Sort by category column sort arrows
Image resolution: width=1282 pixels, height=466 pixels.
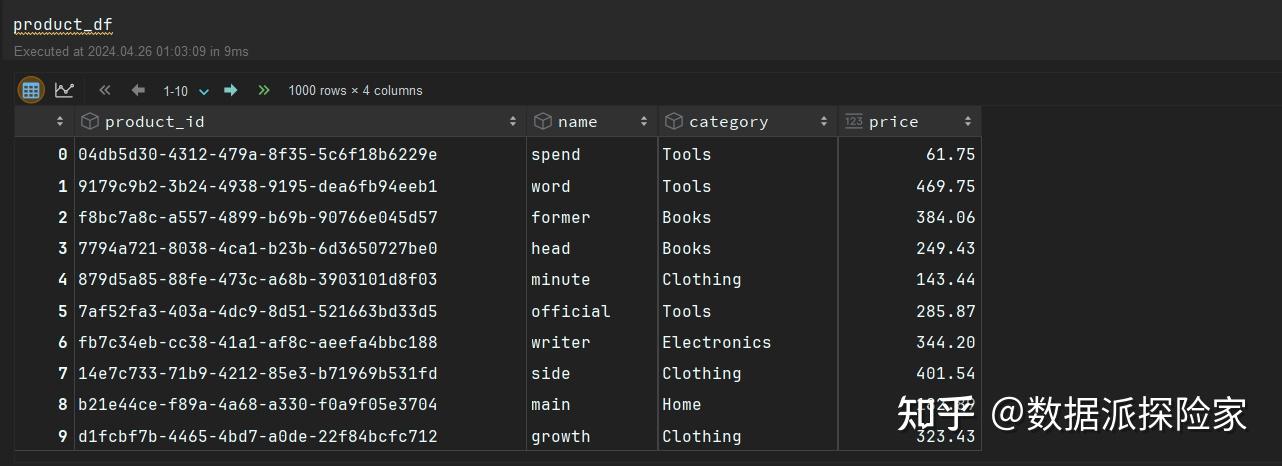pos(824,121)
